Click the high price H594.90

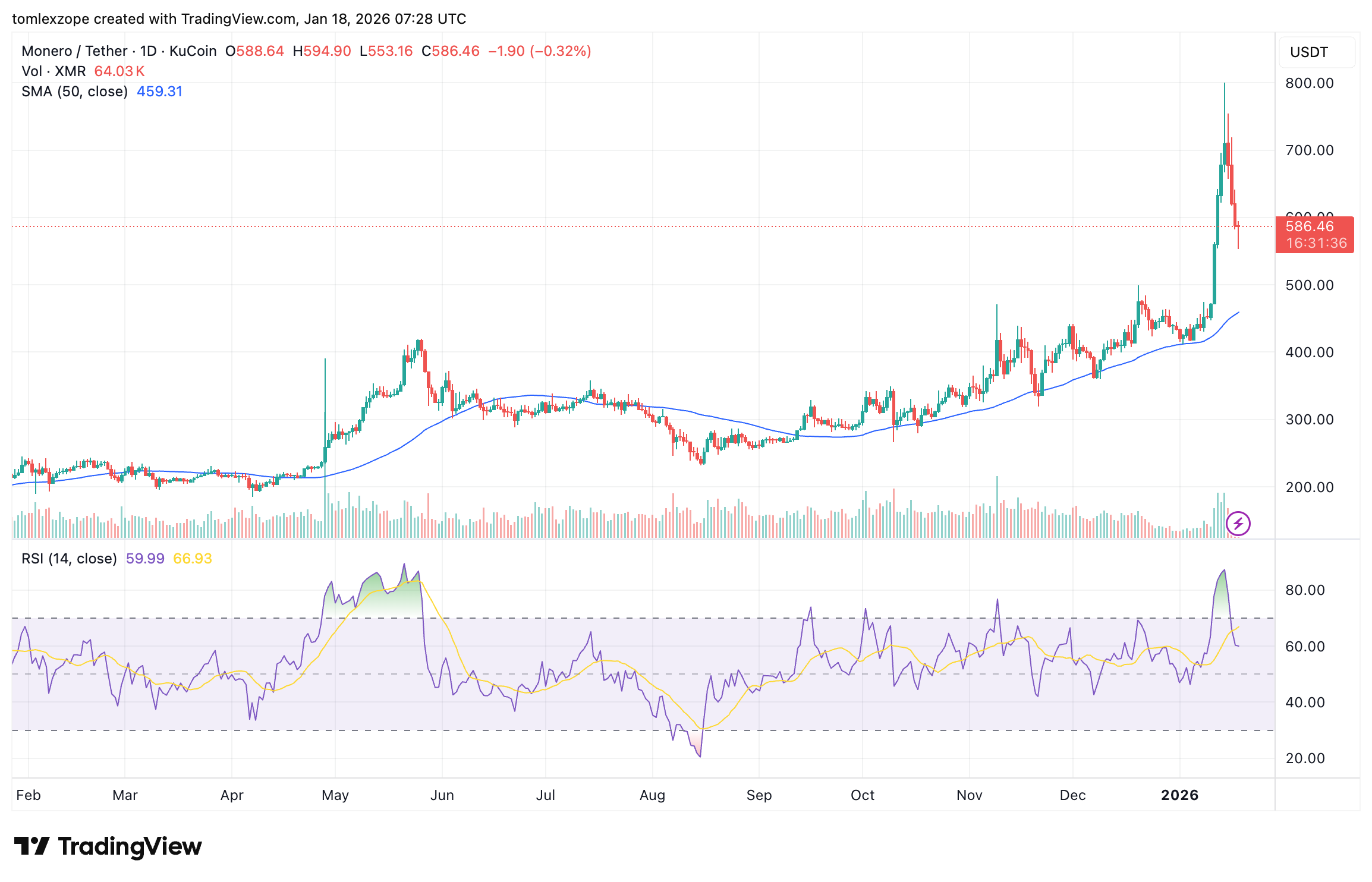[x=322, y=51]
